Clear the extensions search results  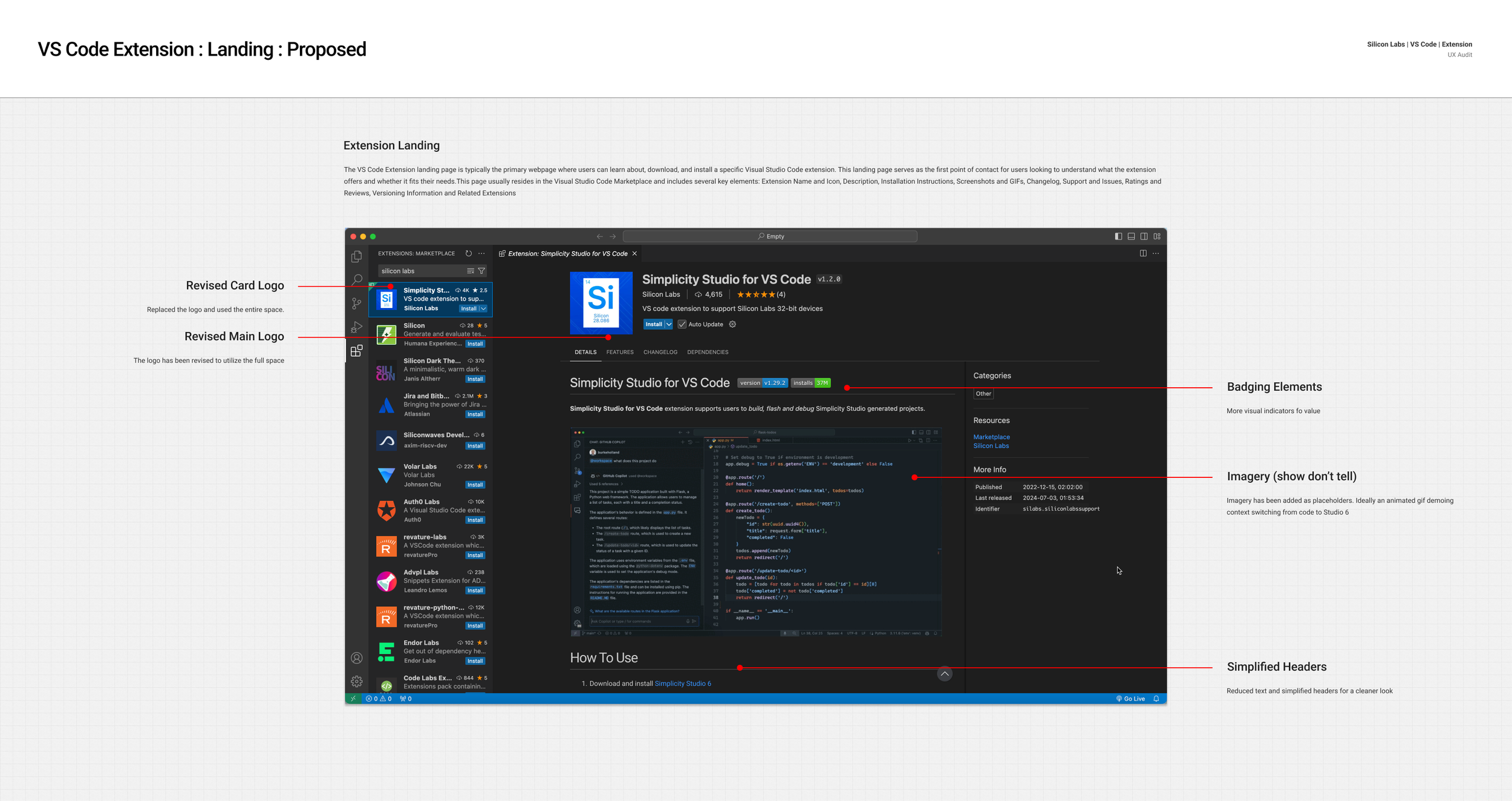tap(471, 271)
